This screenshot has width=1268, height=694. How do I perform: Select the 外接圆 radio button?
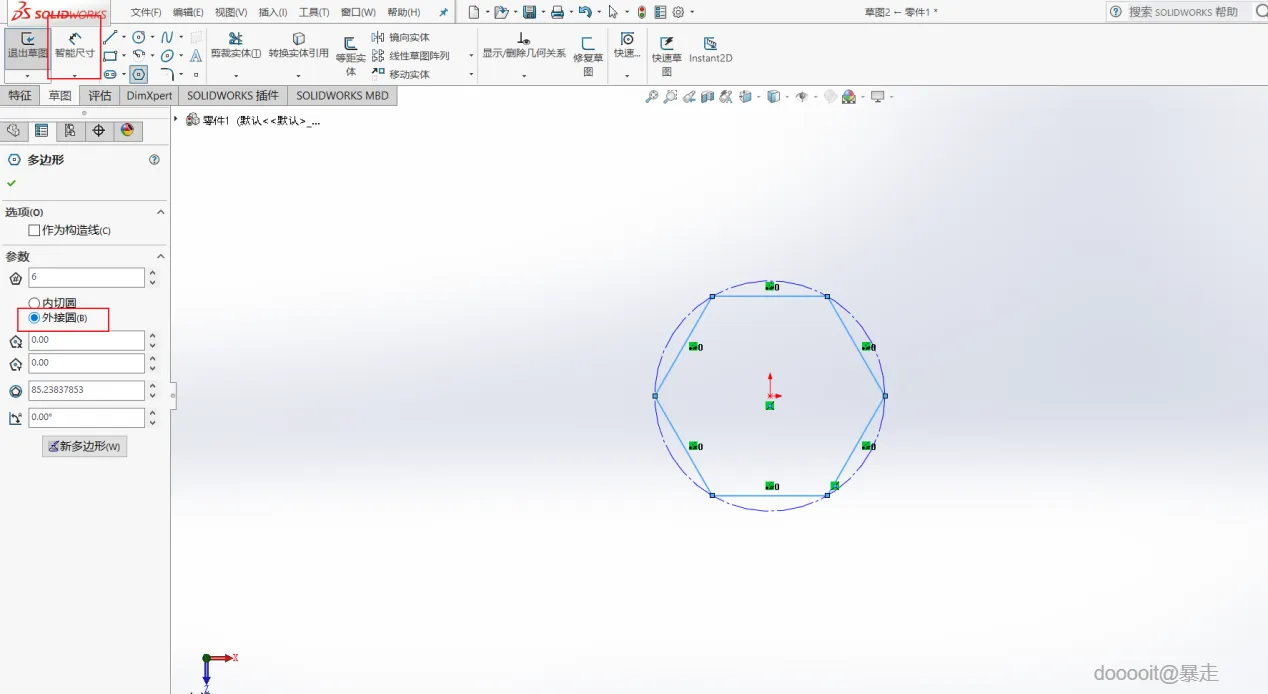(x=35, y=318)
